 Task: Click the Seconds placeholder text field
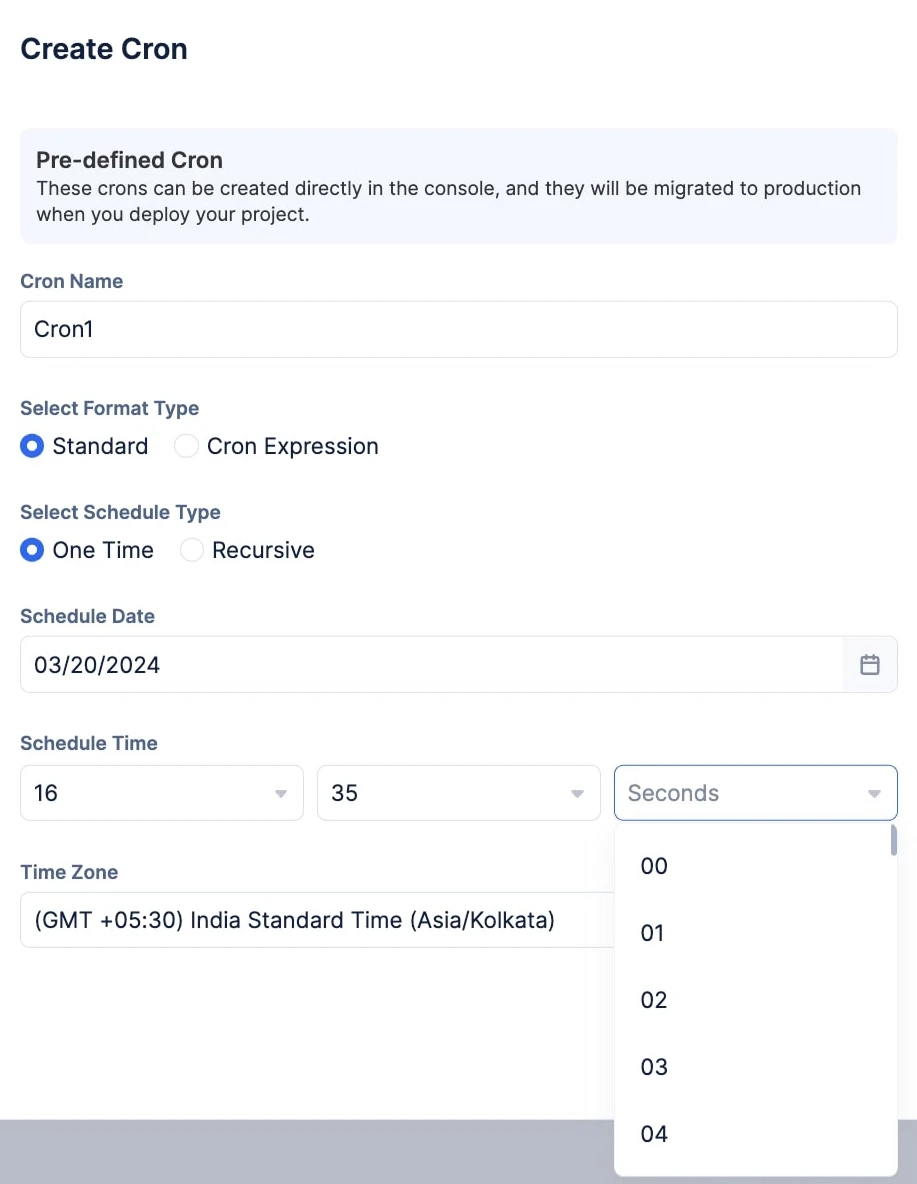point(735,793)
